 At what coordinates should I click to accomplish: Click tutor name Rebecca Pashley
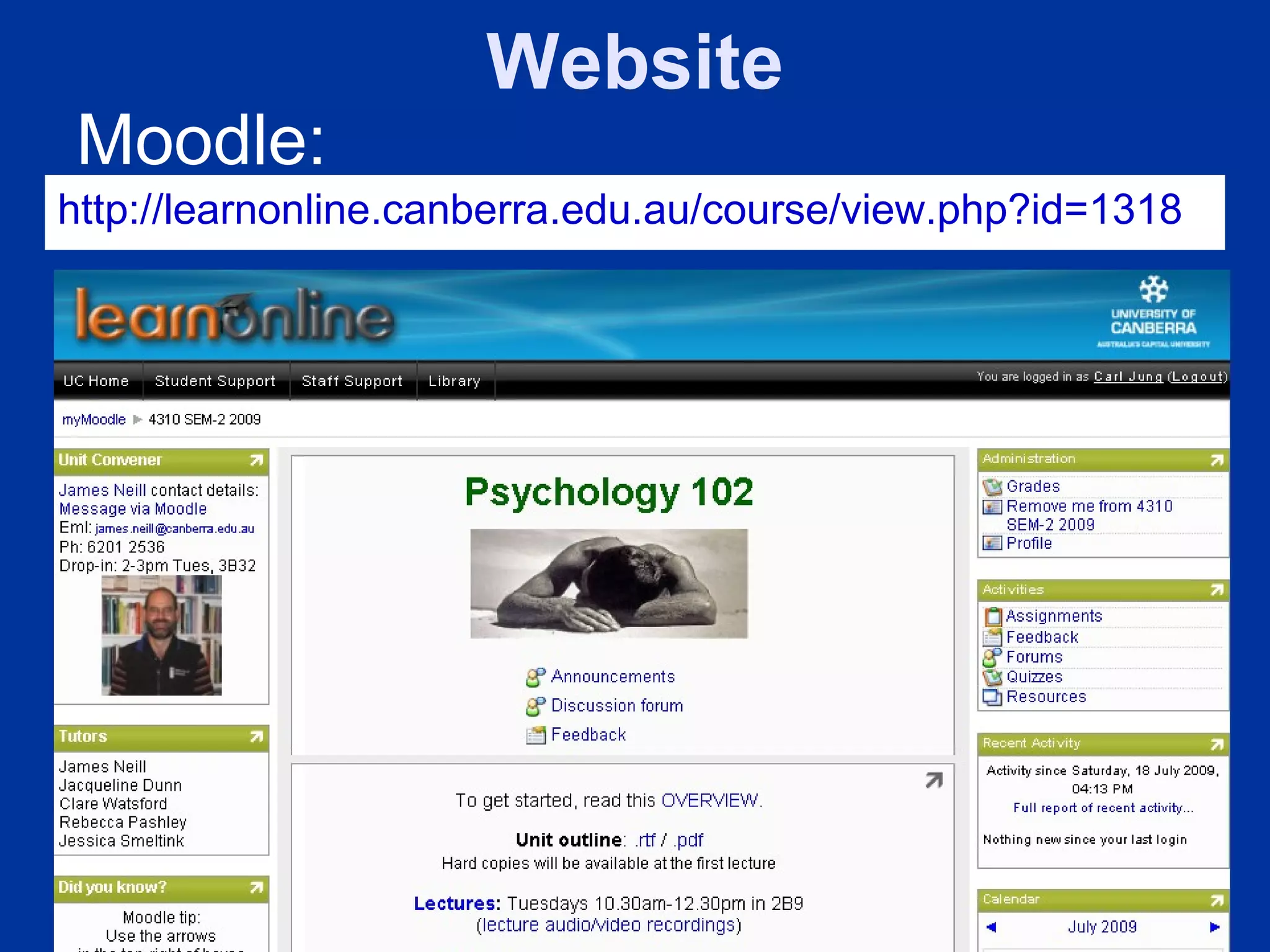pyautogui.click(x=123, y=823)
